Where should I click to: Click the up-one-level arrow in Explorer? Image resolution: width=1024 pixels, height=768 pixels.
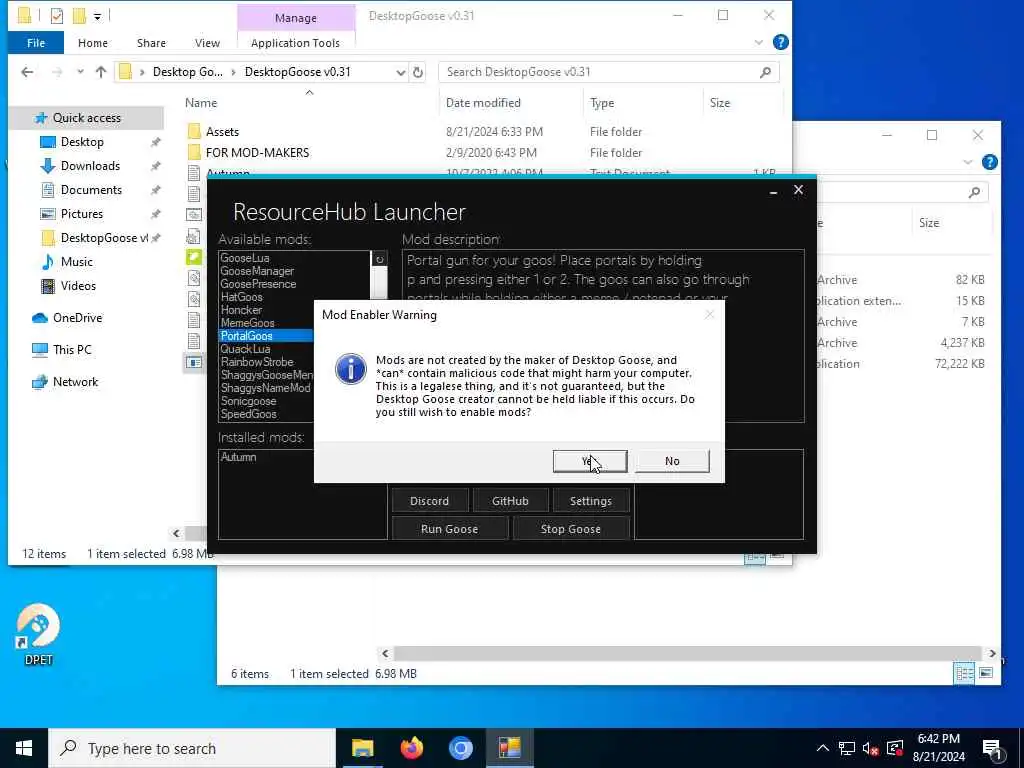coord(101,72)
